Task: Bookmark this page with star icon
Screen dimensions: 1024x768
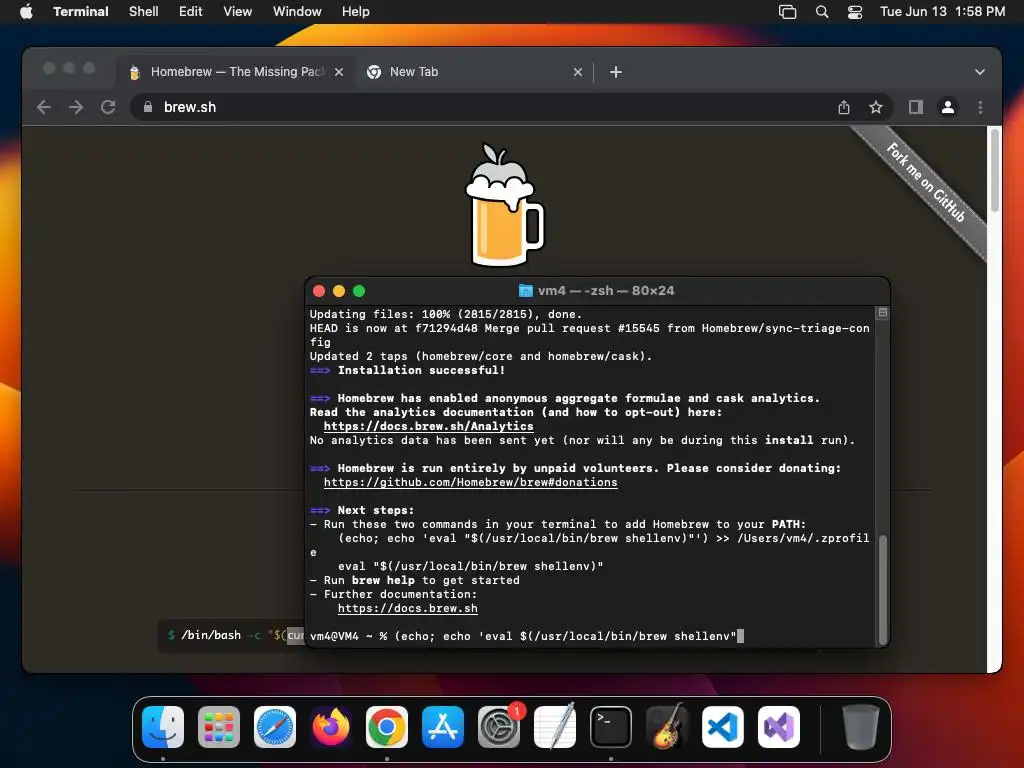Action: pos(876,107)
